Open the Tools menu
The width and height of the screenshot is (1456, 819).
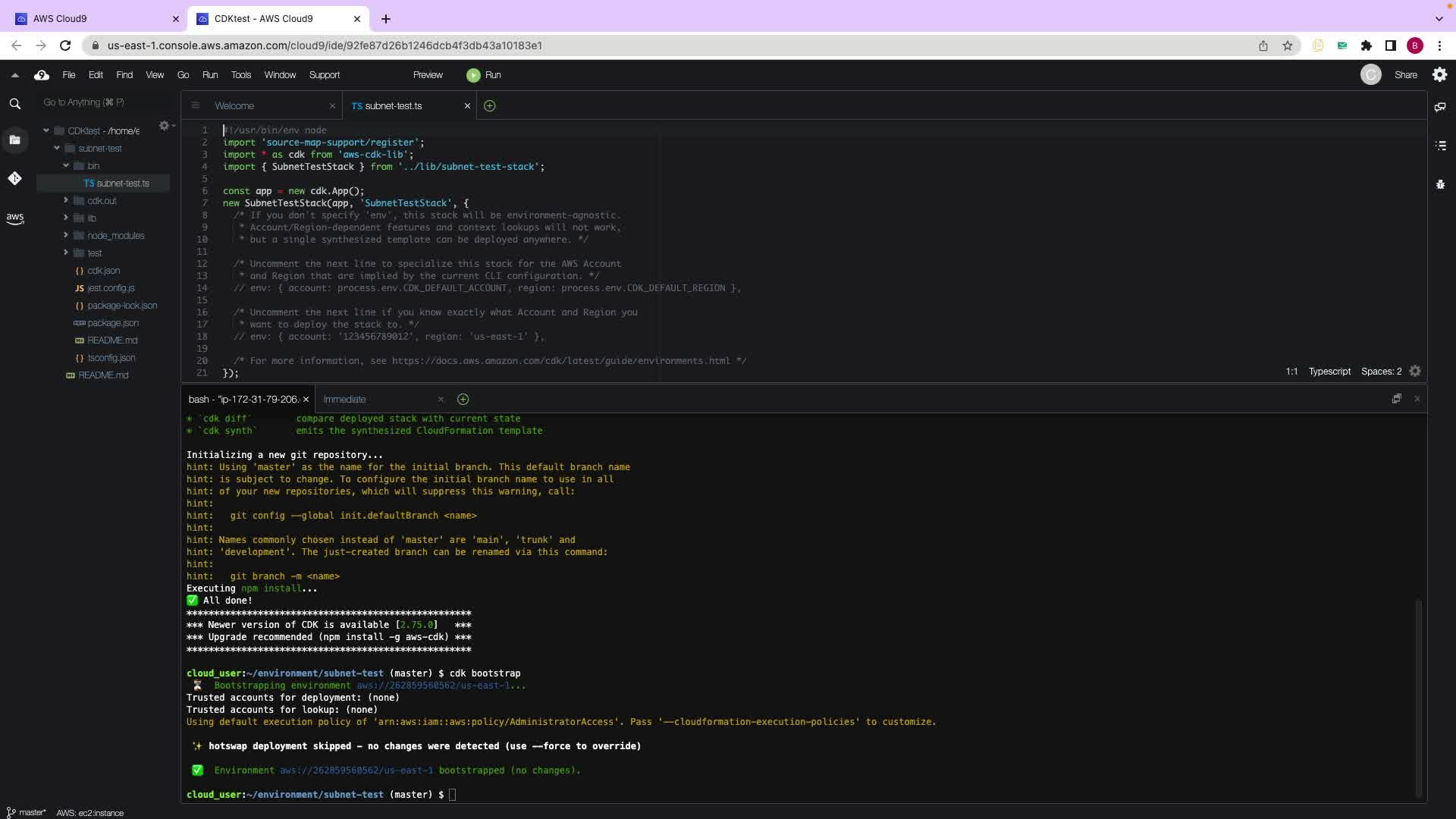click(240, 75)
